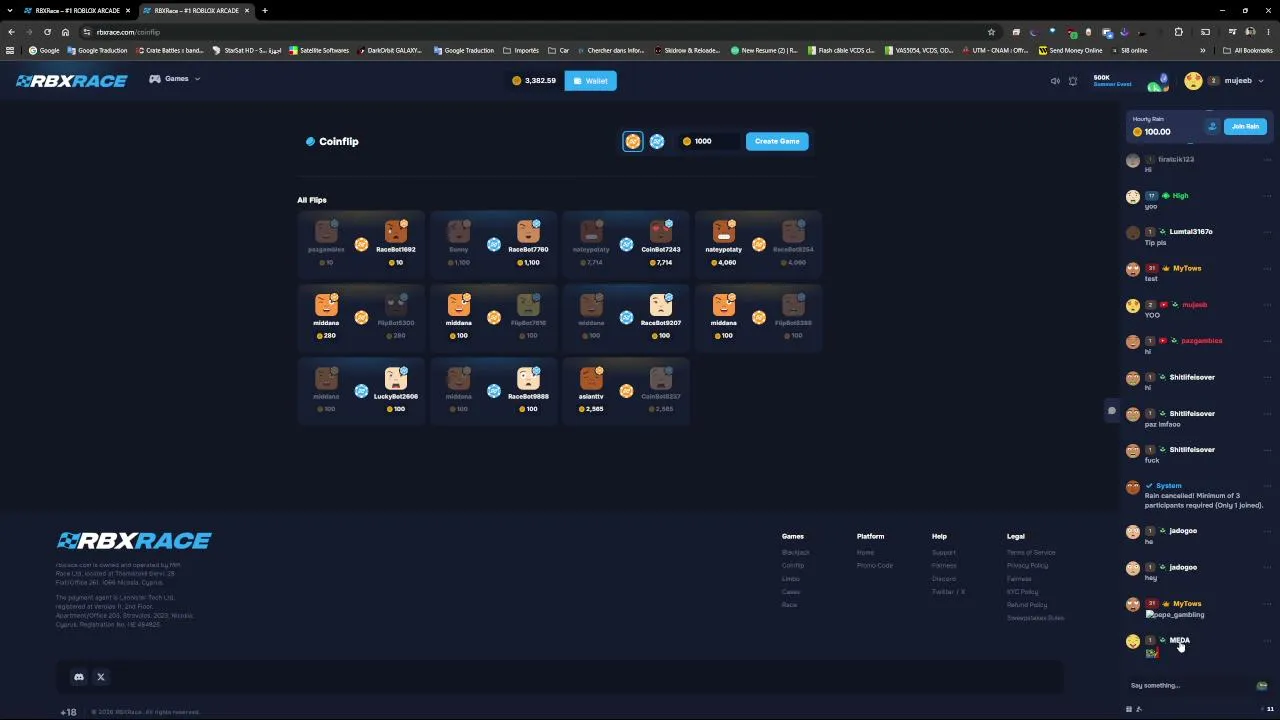
Task: Open the CoinBot7243 flip card
Action: (626, 244)
